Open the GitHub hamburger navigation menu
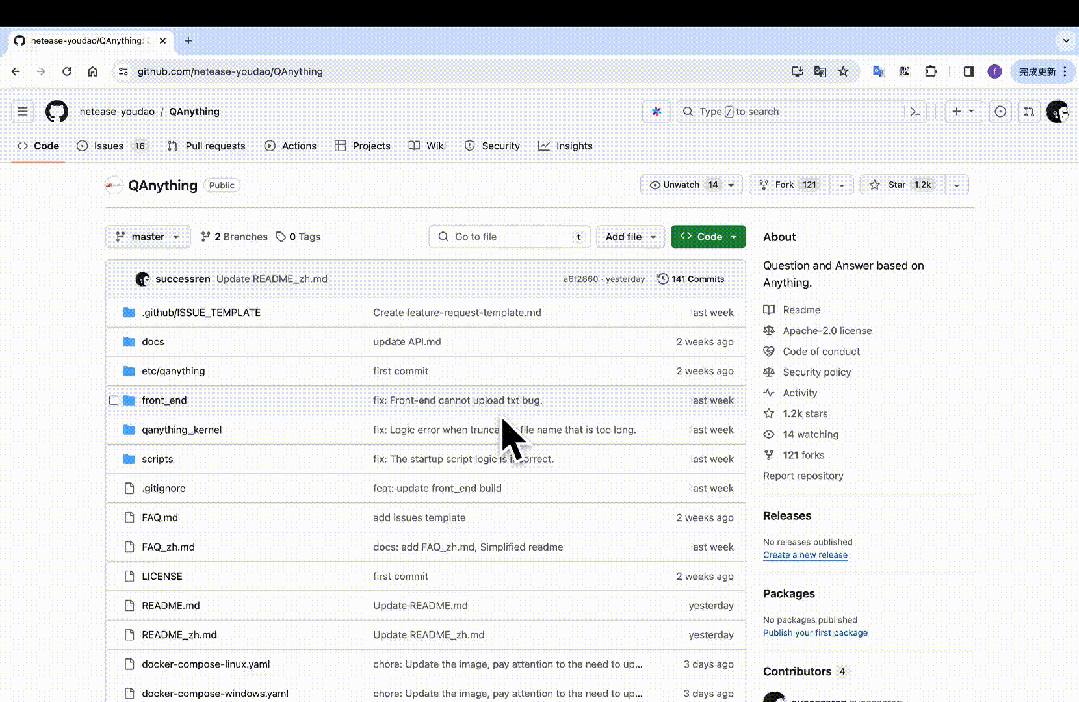Screen dimensions: 1079x702 click(x=23, y=112)
